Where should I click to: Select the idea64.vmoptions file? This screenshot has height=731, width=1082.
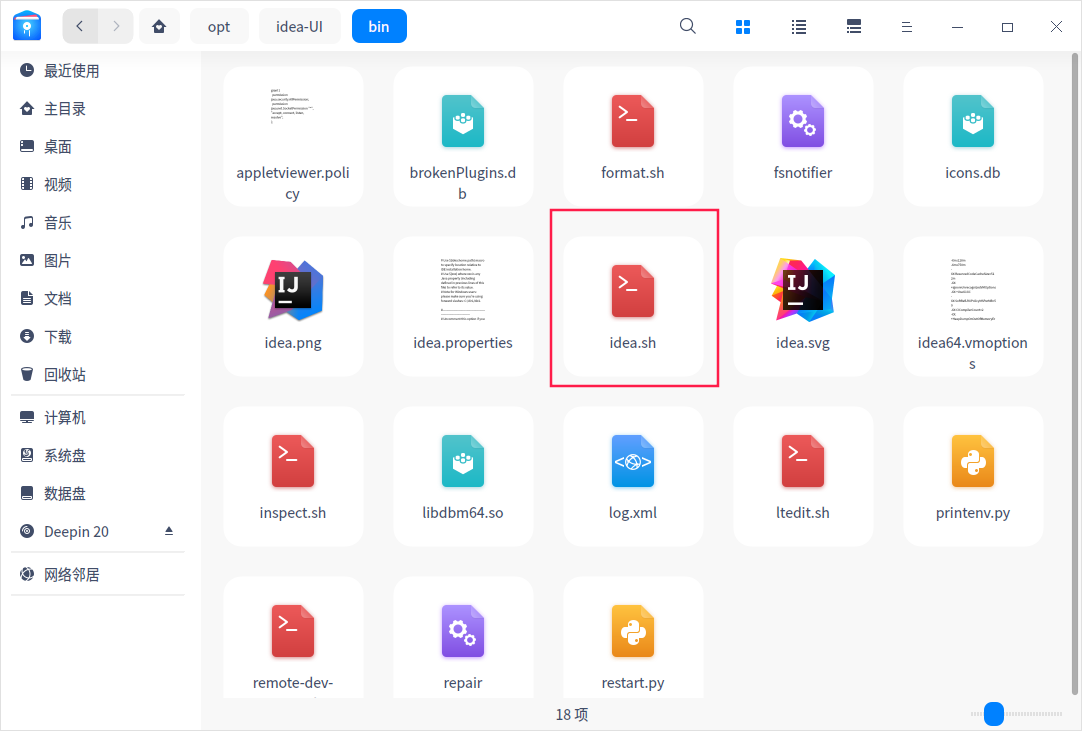coord(972,305)
